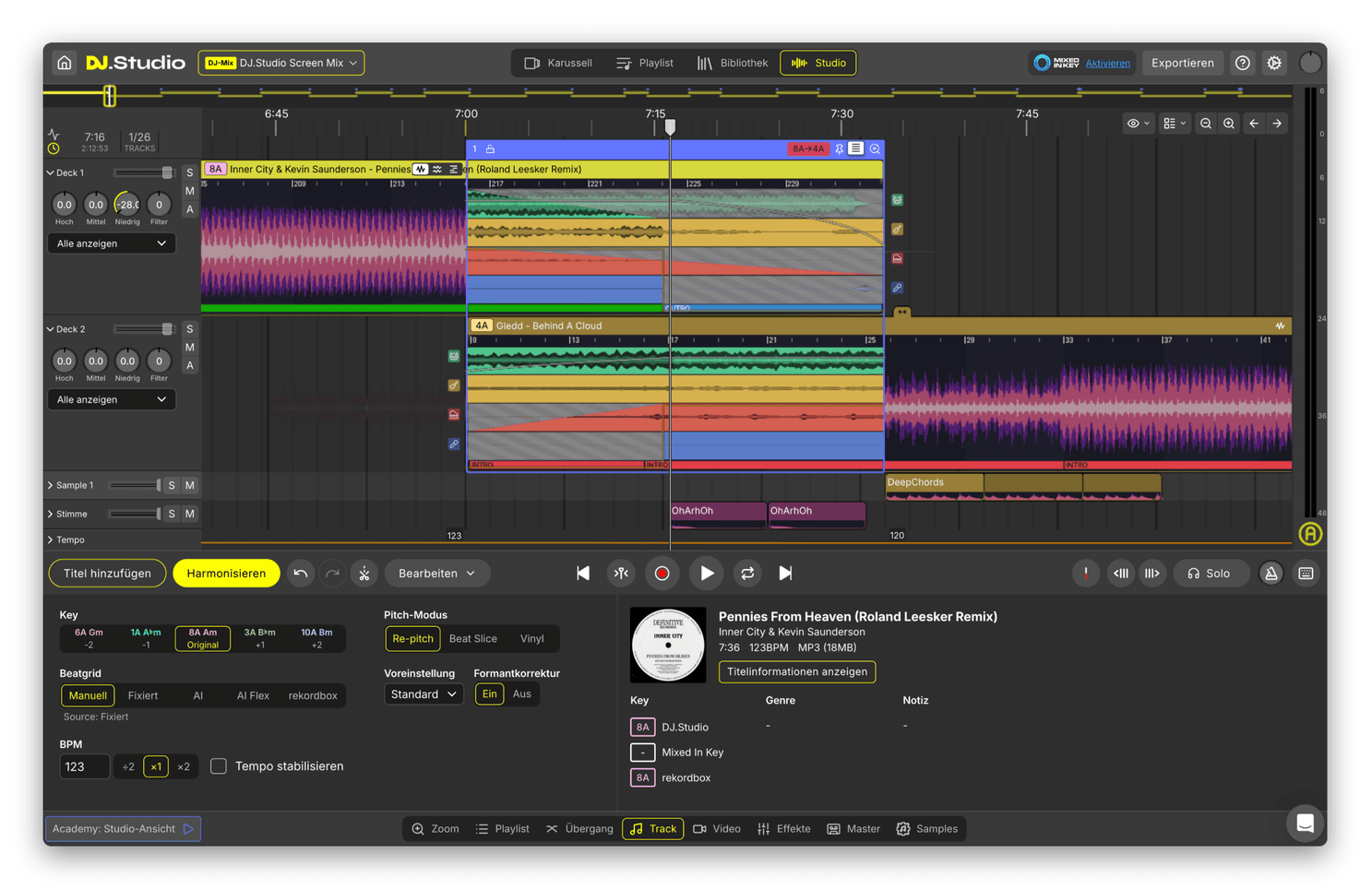This screenshot has height=889, width=1372.
Task: Select Beat Slice pitch mode
Action: [473, 638]
